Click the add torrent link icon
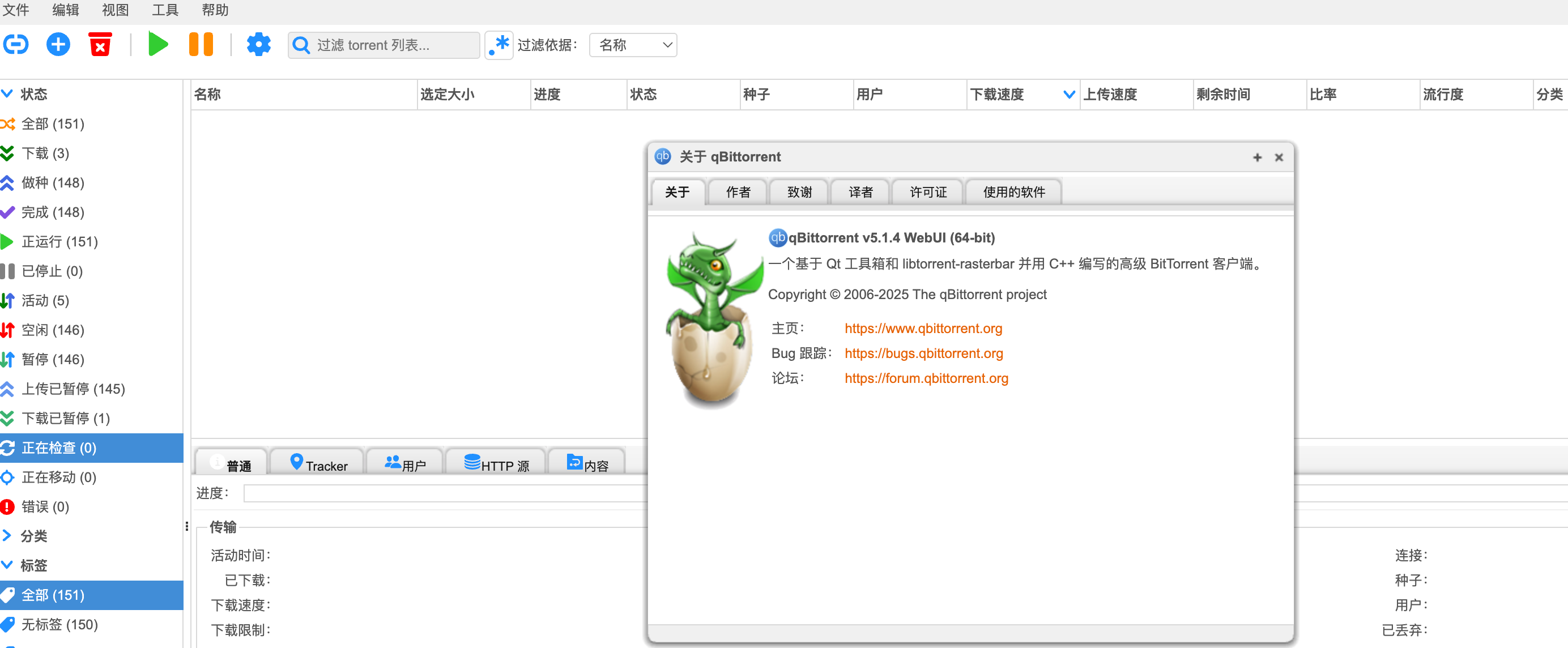1568x648 pixels. 16,44
